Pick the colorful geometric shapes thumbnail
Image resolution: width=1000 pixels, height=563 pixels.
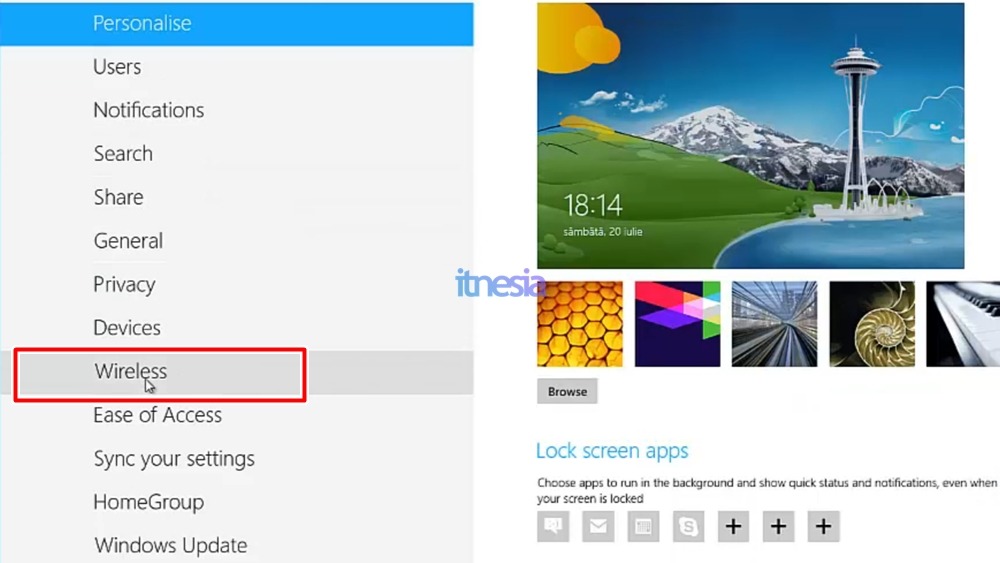pyautogui.click(x=677, y=324)
